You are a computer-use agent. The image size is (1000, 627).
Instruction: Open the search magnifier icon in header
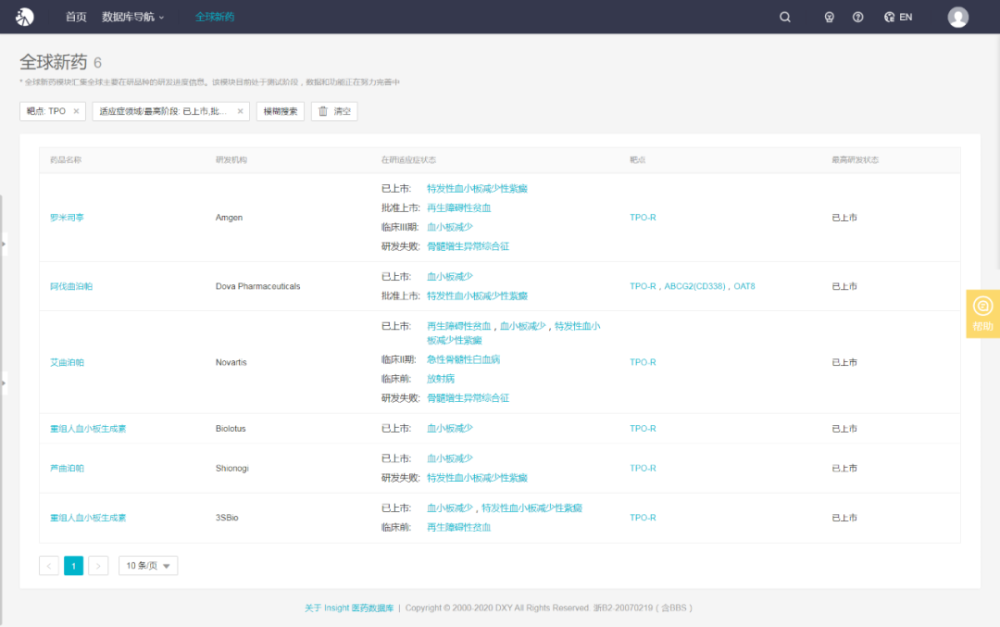click(785, 17)
